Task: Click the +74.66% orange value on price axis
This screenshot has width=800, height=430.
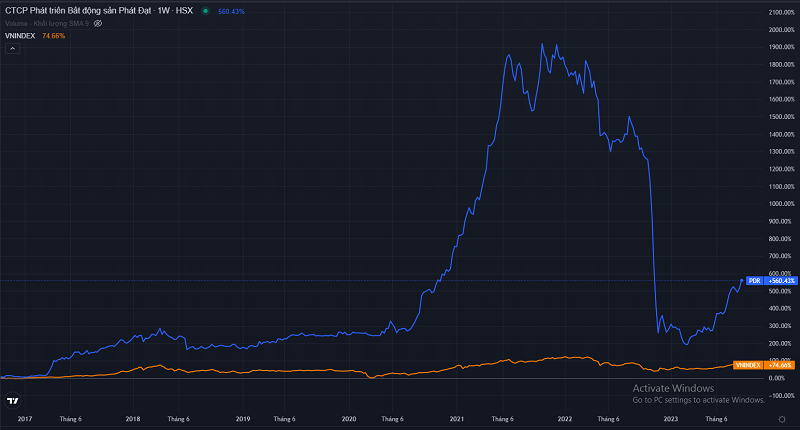Action: pyautogui.click(x=780, y=365)
